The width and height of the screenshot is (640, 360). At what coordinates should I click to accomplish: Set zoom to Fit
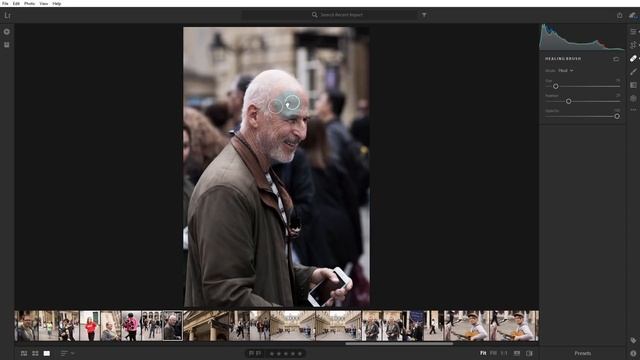point(483,353)
